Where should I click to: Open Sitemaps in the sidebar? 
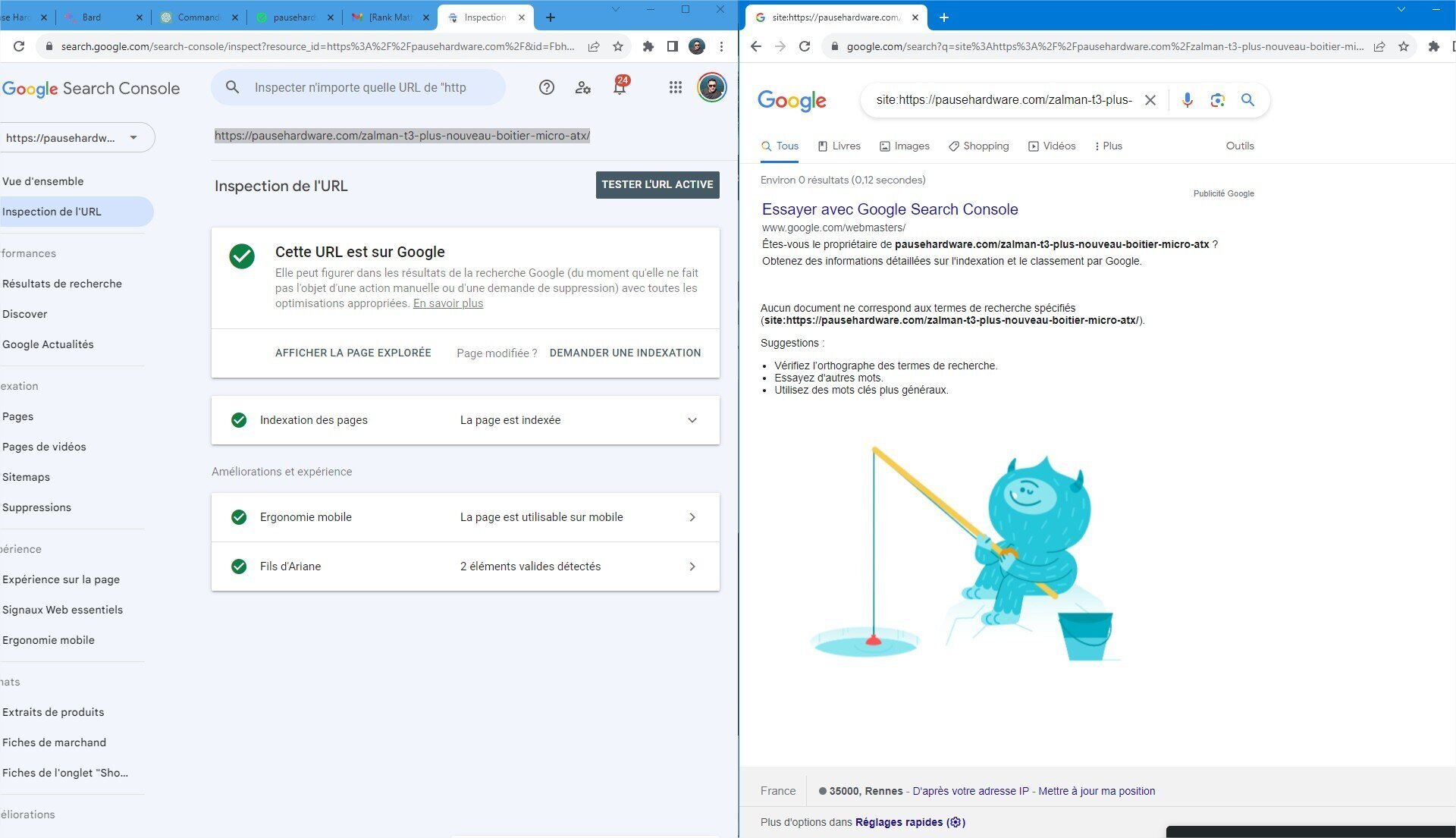pyautogui.click(x=27, y=477)
